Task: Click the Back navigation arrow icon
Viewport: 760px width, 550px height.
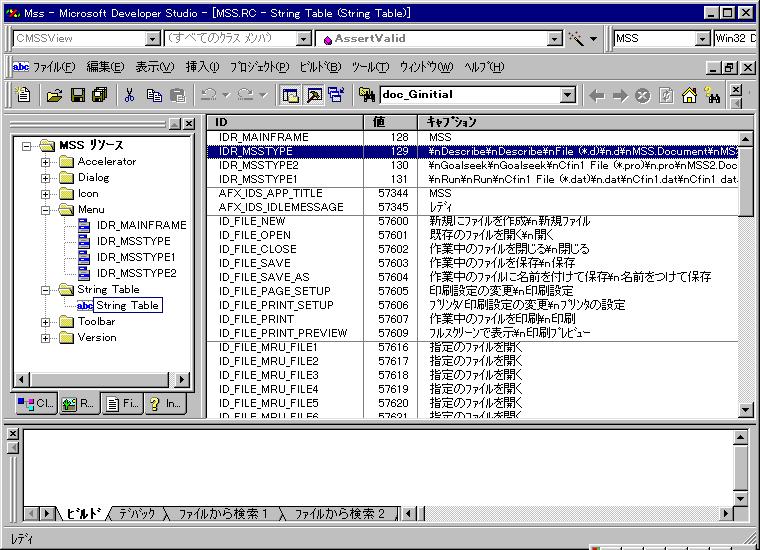Action: coord(597,95)
